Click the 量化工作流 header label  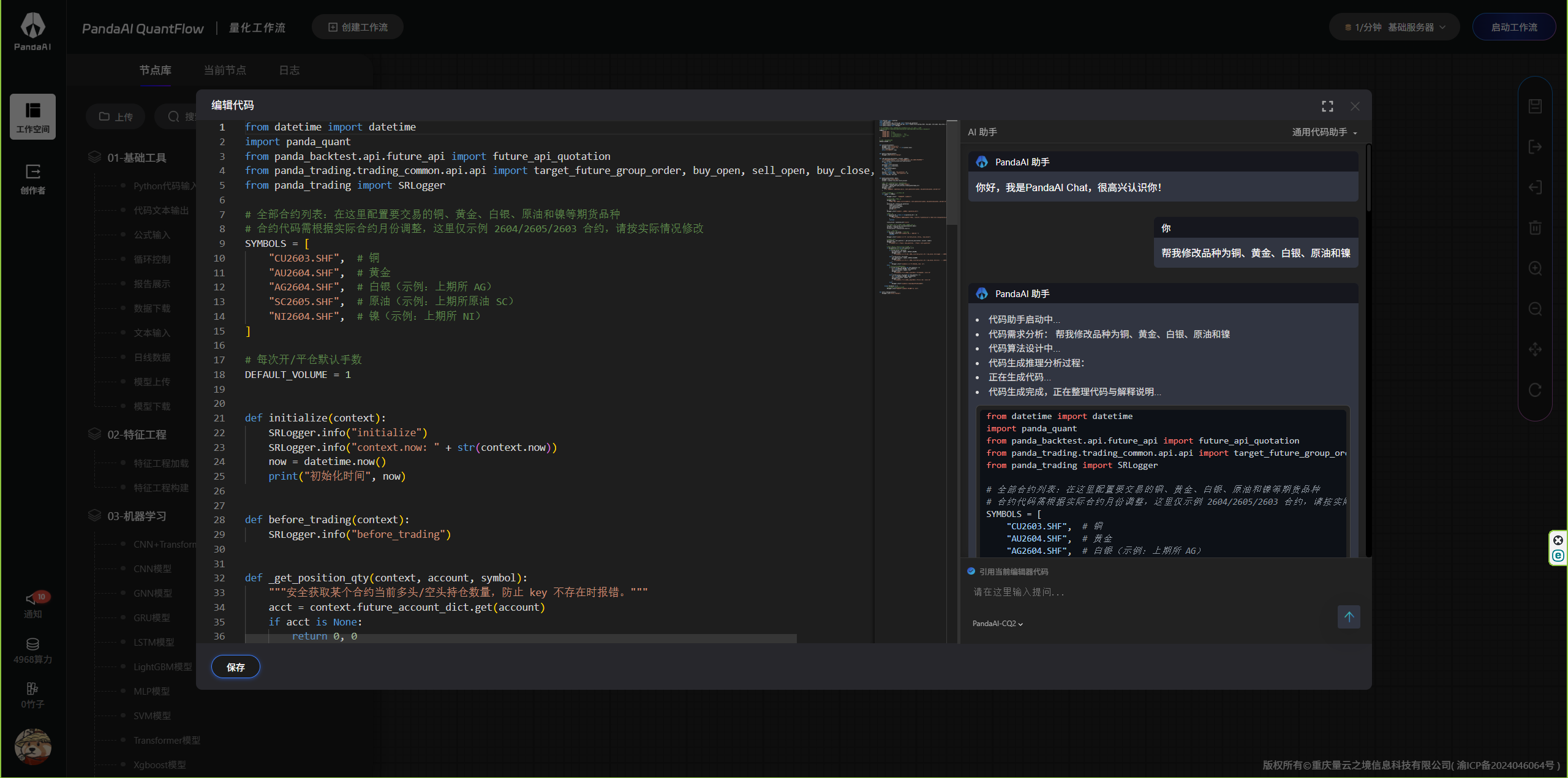click(x=257, y=28)
